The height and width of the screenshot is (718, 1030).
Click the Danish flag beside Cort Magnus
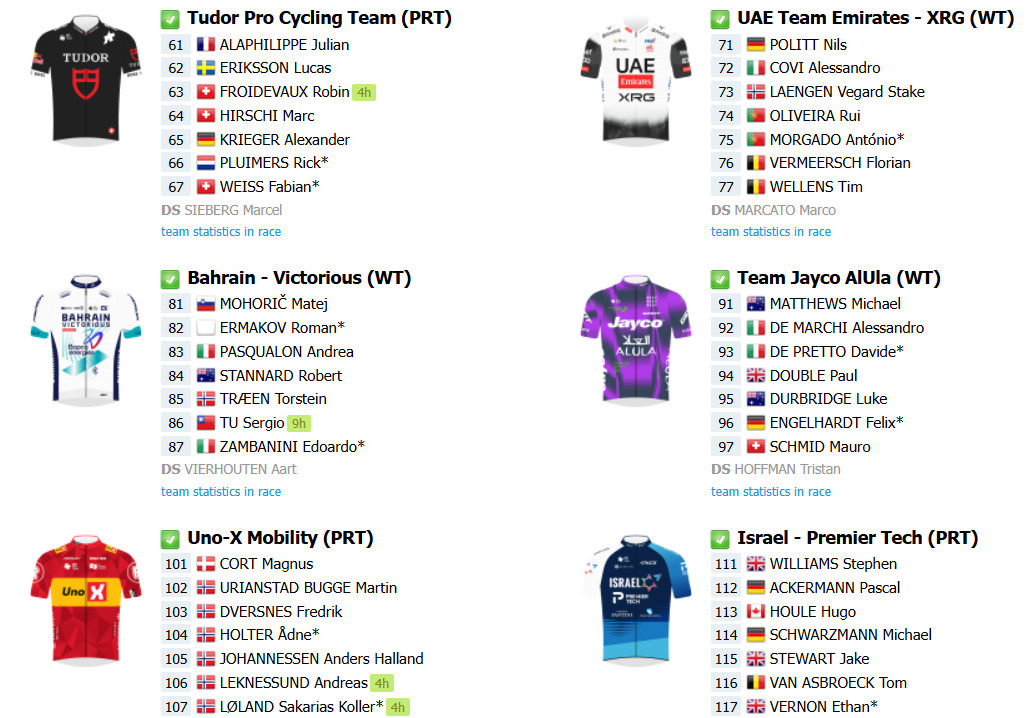(206, 564)
